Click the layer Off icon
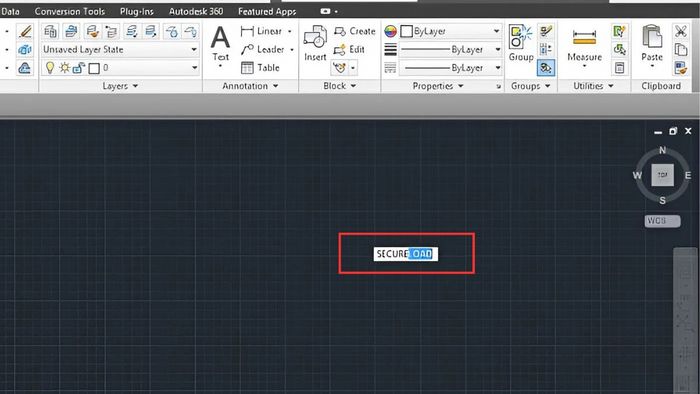 (191, 31)
